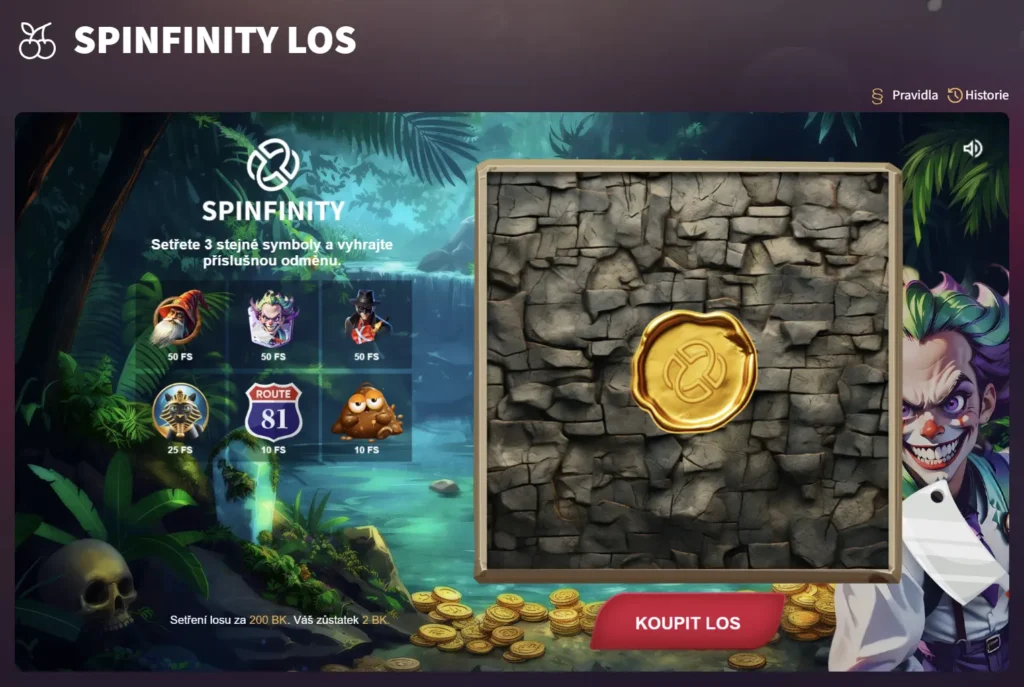Click the clock icon beside Historie
This screenshot has height=687, width=1024.
[955, 95]
